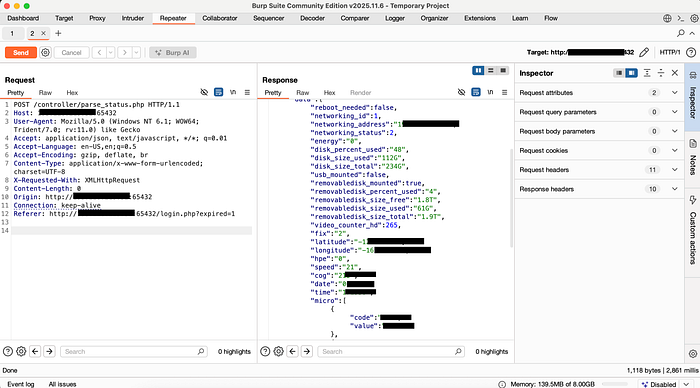Switch Inspector to docked column layout
This screenshot has width=700, height=388.
point(631,73)
